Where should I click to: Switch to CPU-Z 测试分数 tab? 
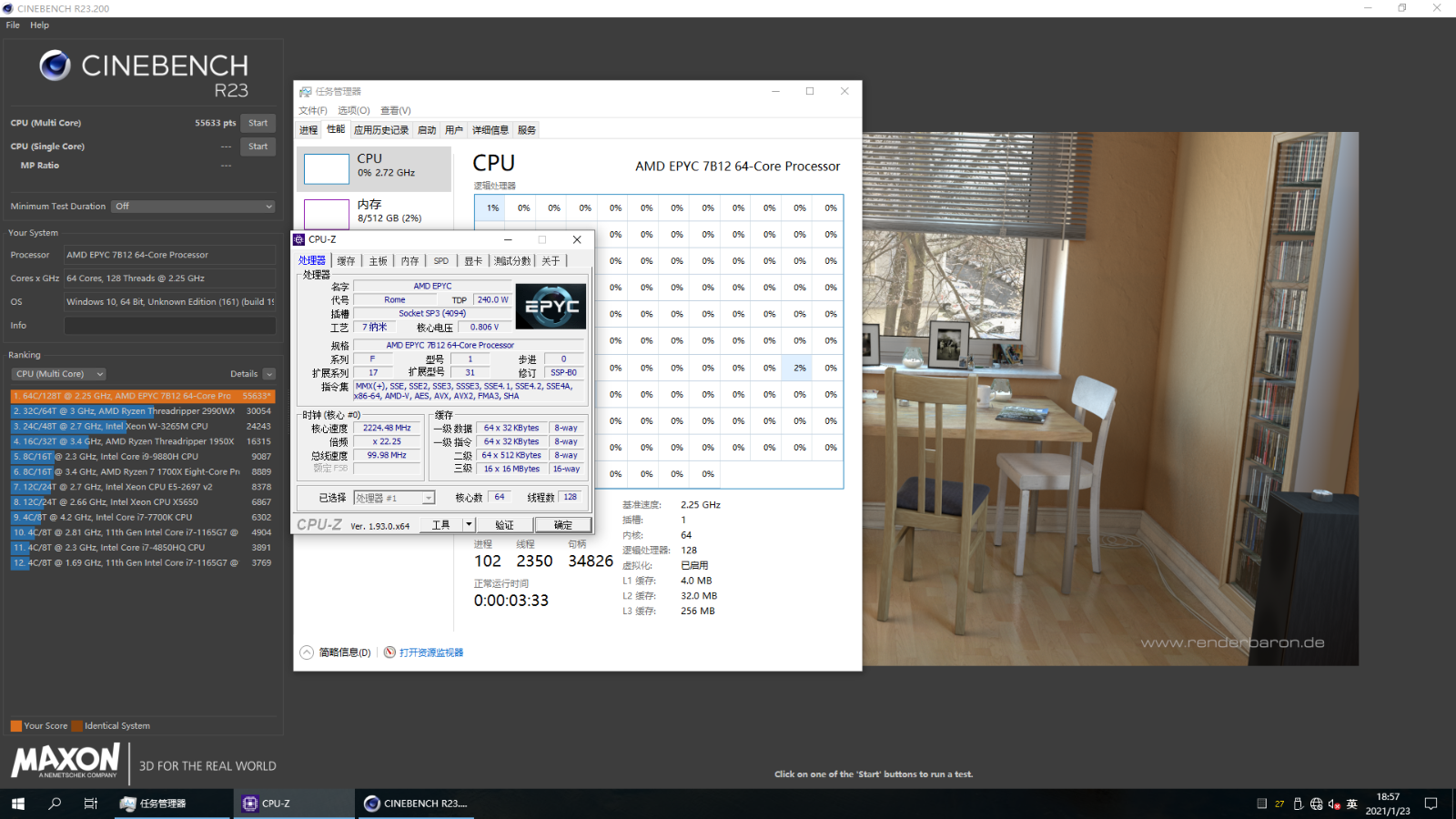click(512, 261)
